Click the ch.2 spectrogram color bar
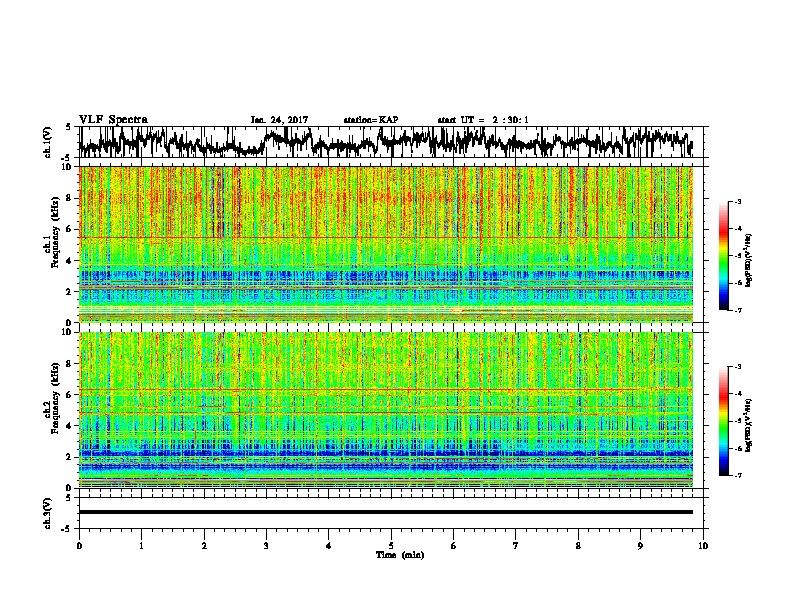Screen dimensions: 792x612 coord(723,421)
